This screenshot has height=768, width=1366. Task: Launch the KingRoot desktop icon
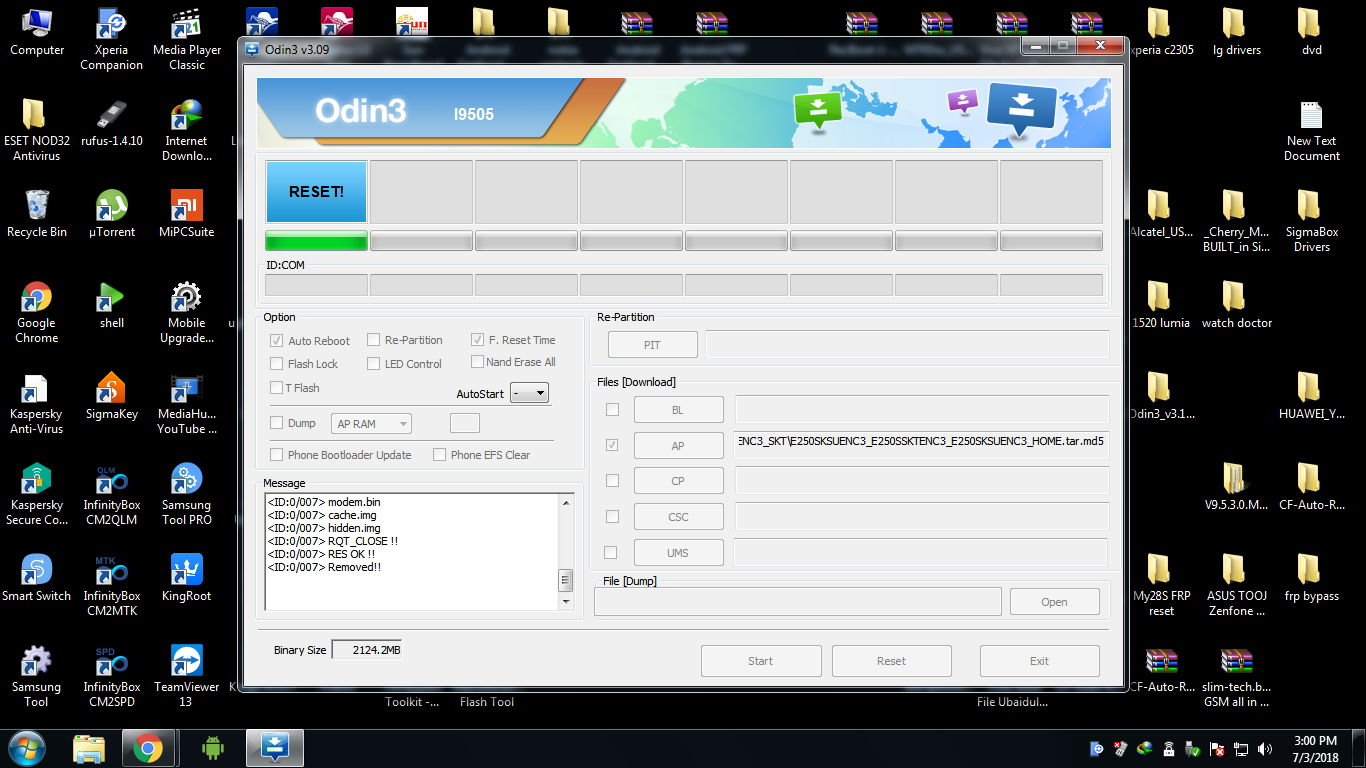(187, 578)
